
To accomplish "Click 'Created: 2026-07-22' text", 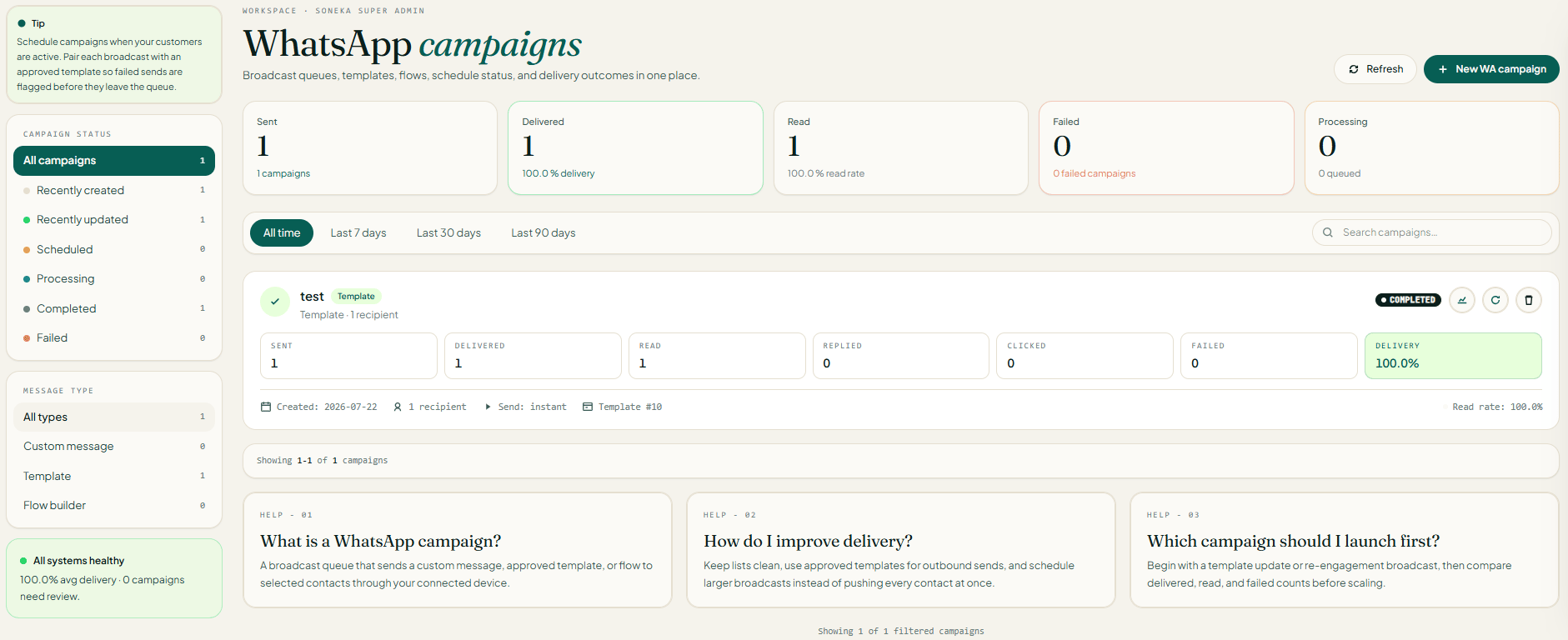I will (x=327, y=407).
